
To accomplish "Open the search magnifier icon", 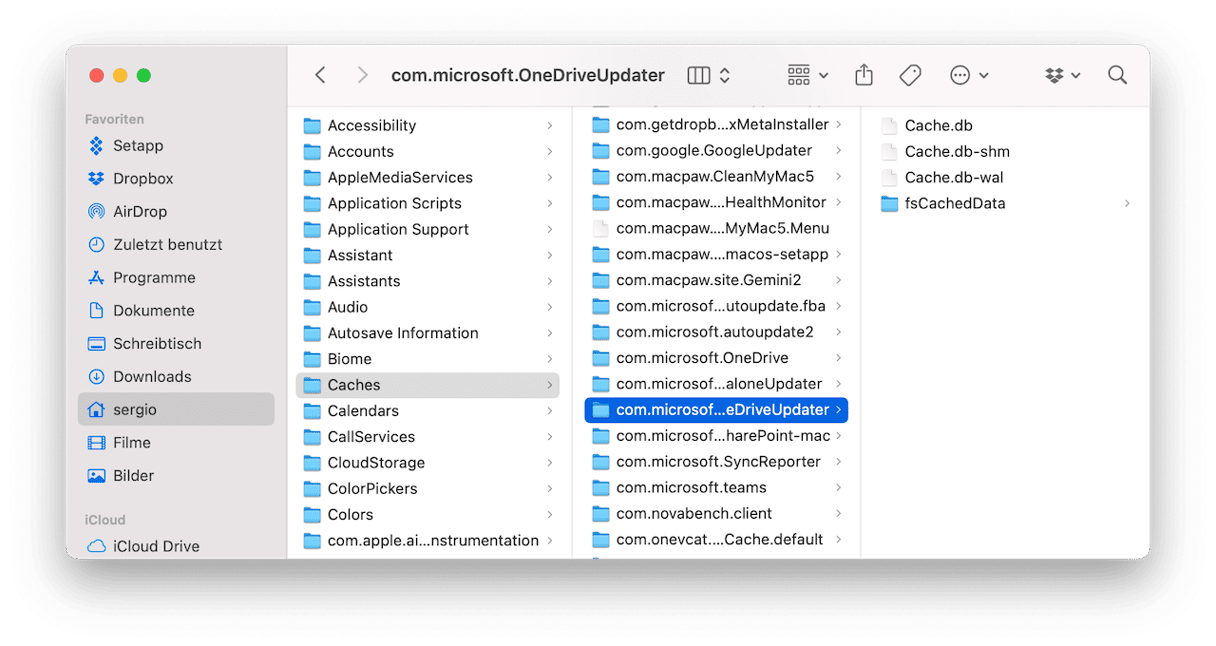I will [1117, 76].
